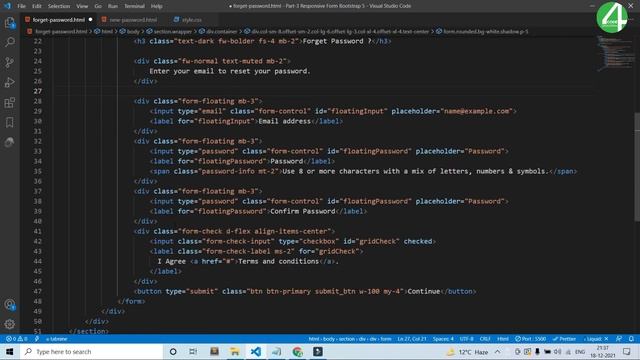Click the weather widget '12°C Haze'
The height and width of the screenshot is (360, 640).
pyautogui.click(x=468, y=351)
